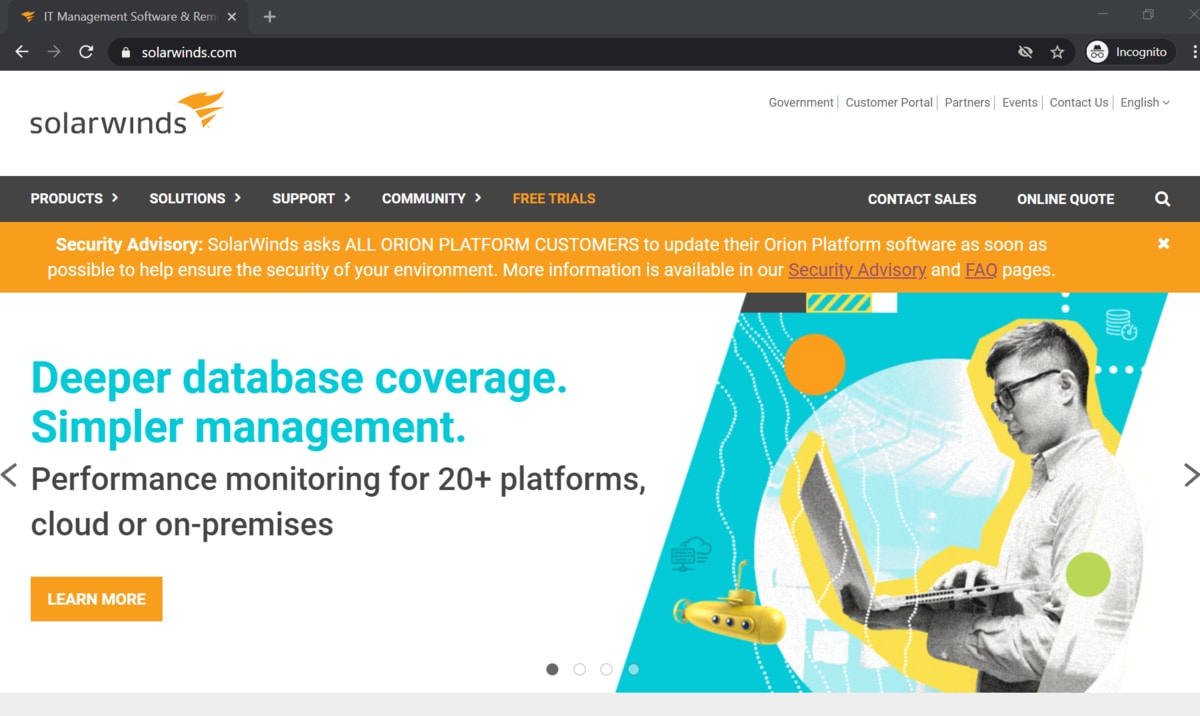Select the second carousel dot
The width and height of the screenshot is (1200, 716).
(x=579, y=669)
